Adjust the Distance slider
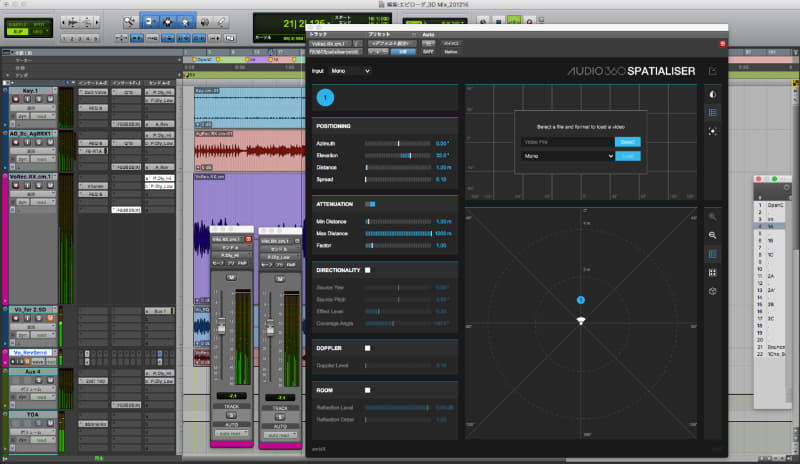This screenshot has width=800, height=464. pyautogui.click(x=398, y=167)
